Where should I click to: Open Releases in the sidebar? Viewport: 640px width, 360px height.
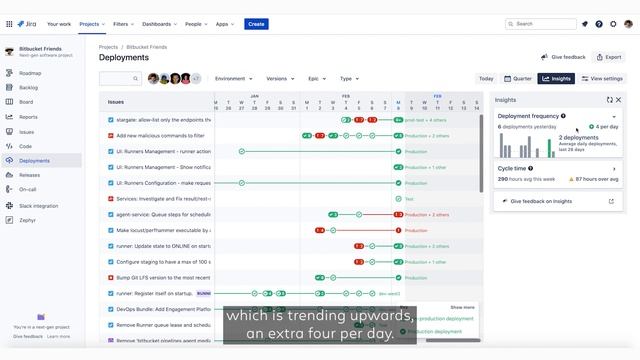coord(29,175)
